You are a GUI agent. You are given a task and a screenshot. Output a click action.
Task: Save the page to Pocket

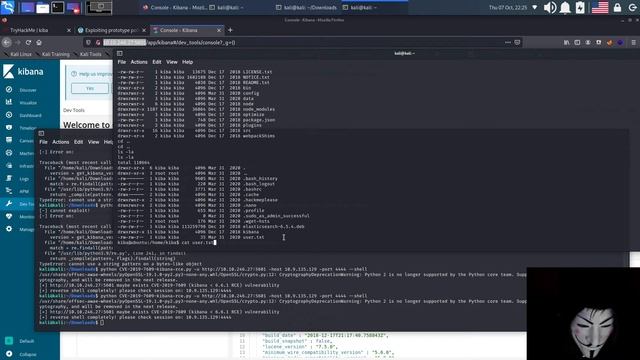pos(518,42)
